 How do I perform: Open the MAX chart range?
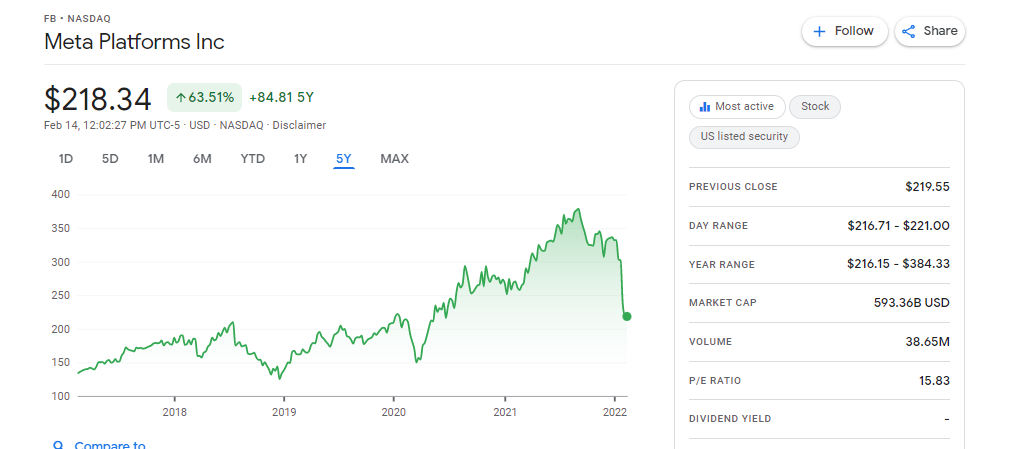[394, 159]
